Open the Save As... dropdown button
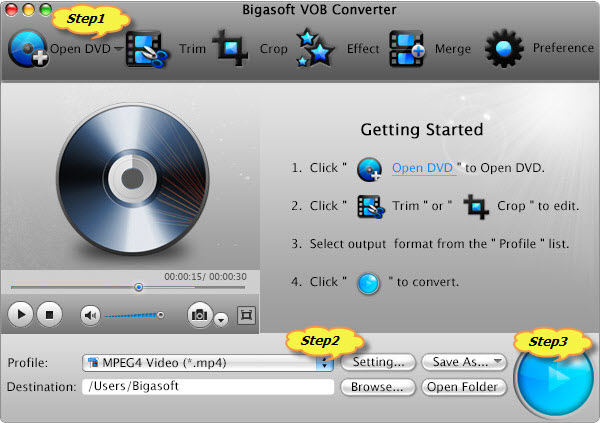Screen dimensions: 600x423 [x=464, y=362]
